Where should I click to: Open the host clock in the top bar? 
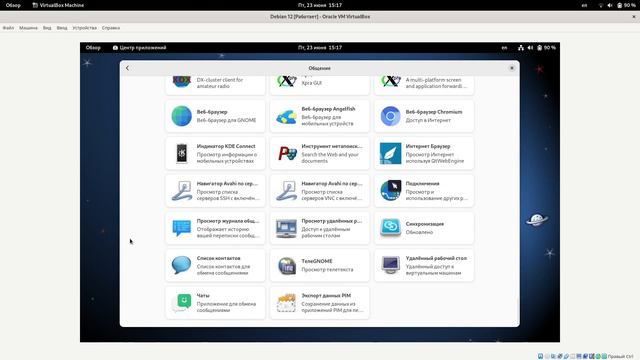click(320, 5)
